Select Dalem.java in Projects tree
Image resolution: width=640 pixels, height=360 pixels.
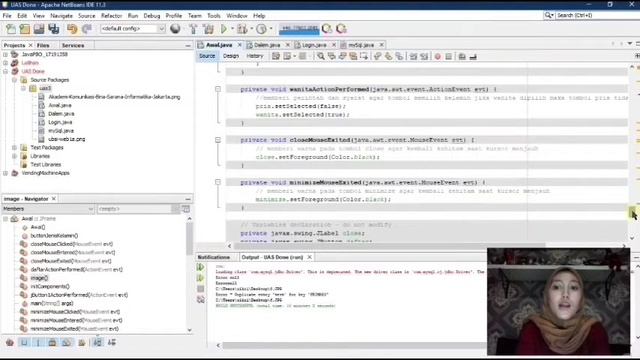point(61,114)
